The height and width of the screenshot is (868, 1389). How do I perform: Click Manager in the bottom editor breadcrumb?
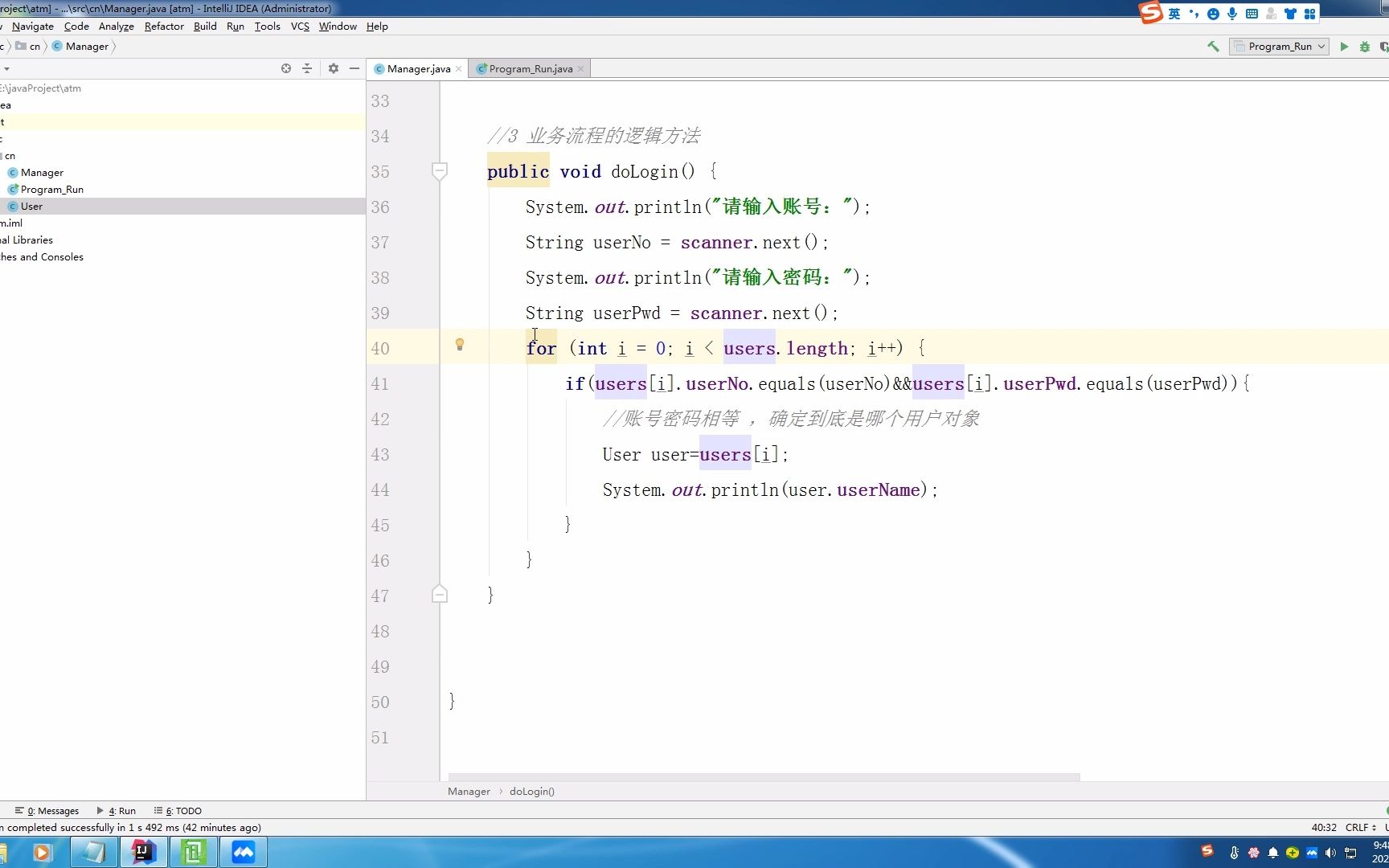(x=469, y=792)
